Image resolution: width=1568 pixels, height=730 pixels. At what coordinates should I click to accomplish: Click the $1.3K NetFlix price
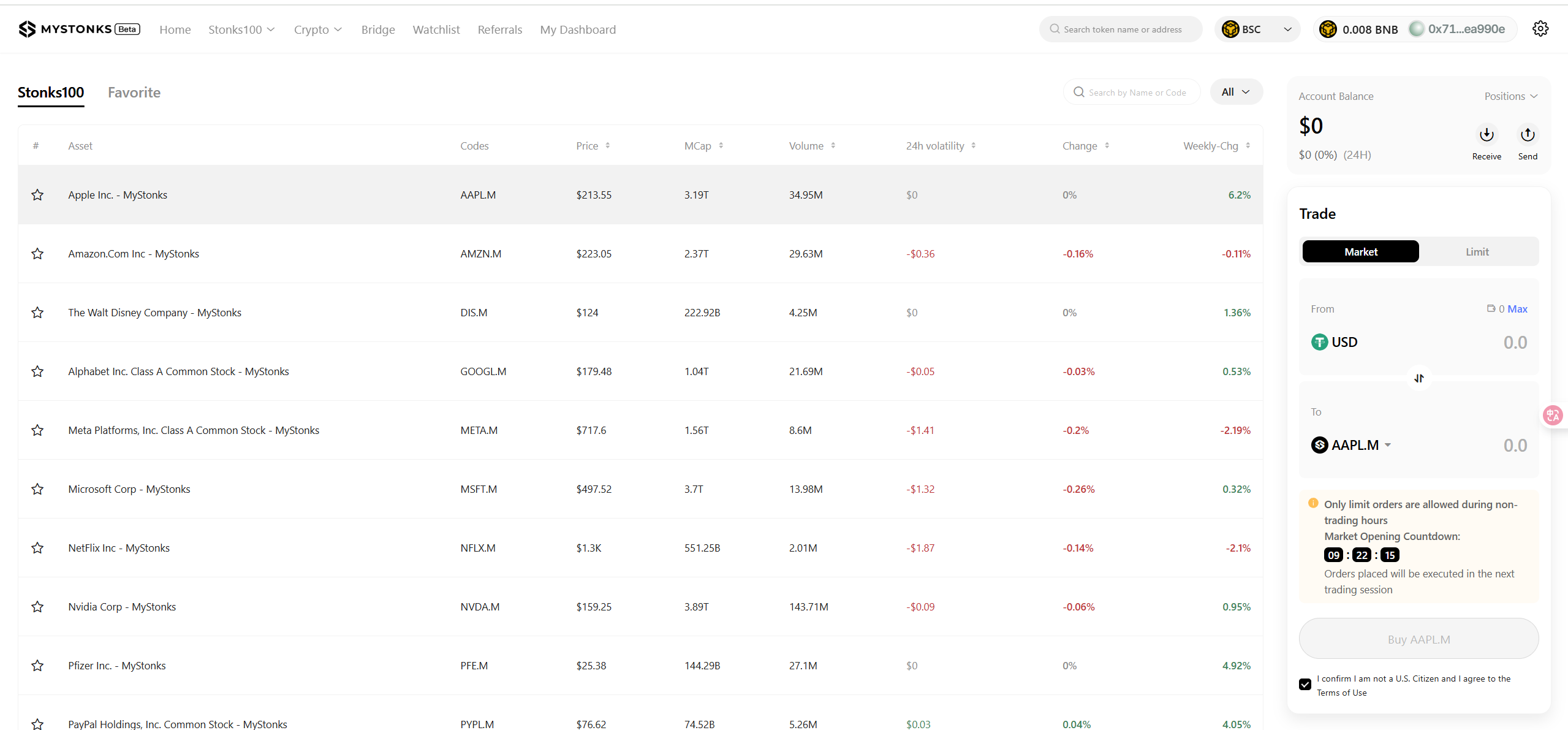(589, 548)
